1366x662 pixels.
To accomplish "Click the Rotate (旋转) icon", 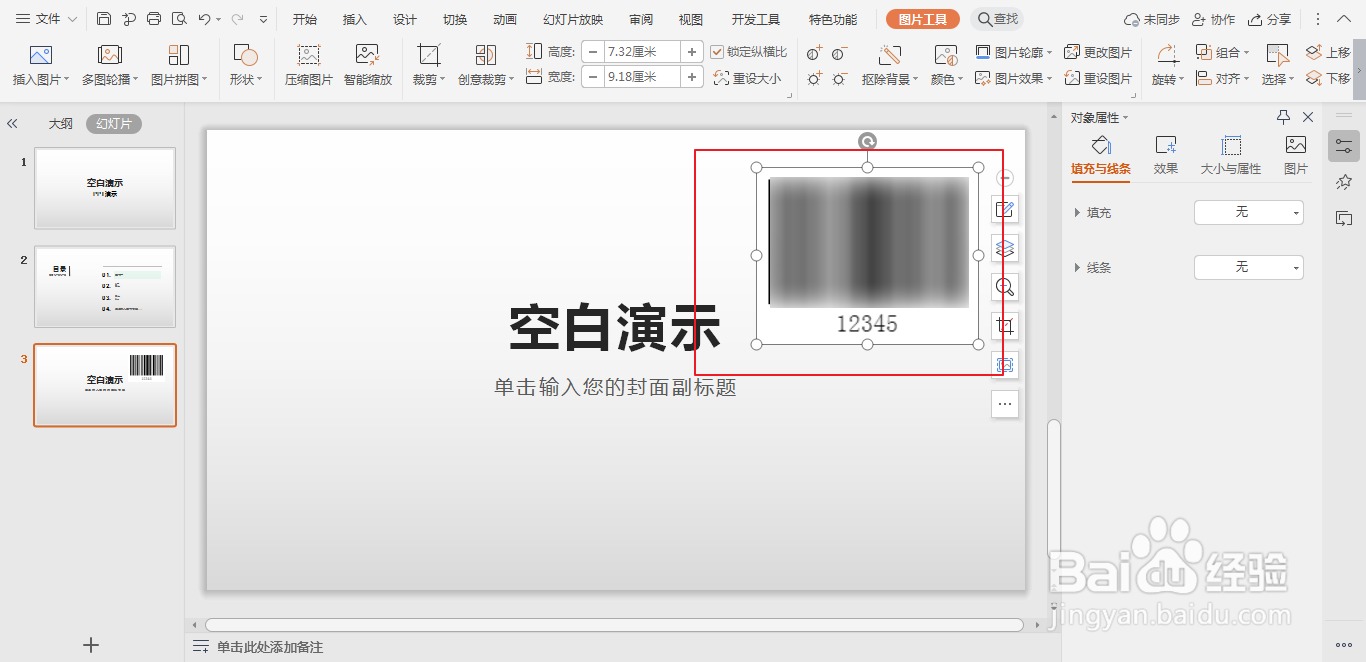I will [1167, 55].
